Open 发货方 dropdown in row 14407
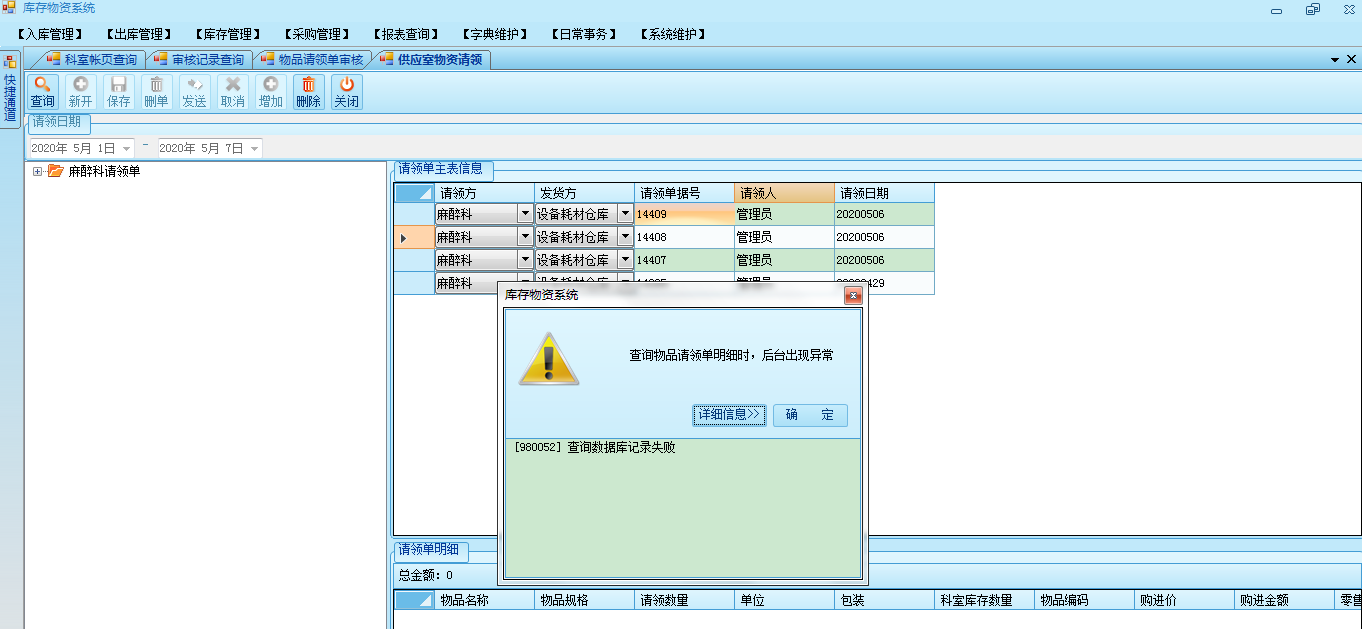 pos(625,260)
